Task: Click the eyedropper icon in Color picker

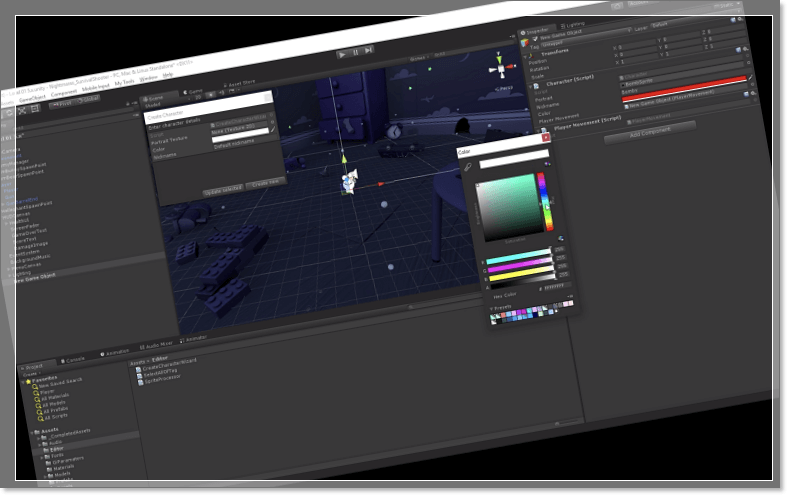Action: click(467, 167)
